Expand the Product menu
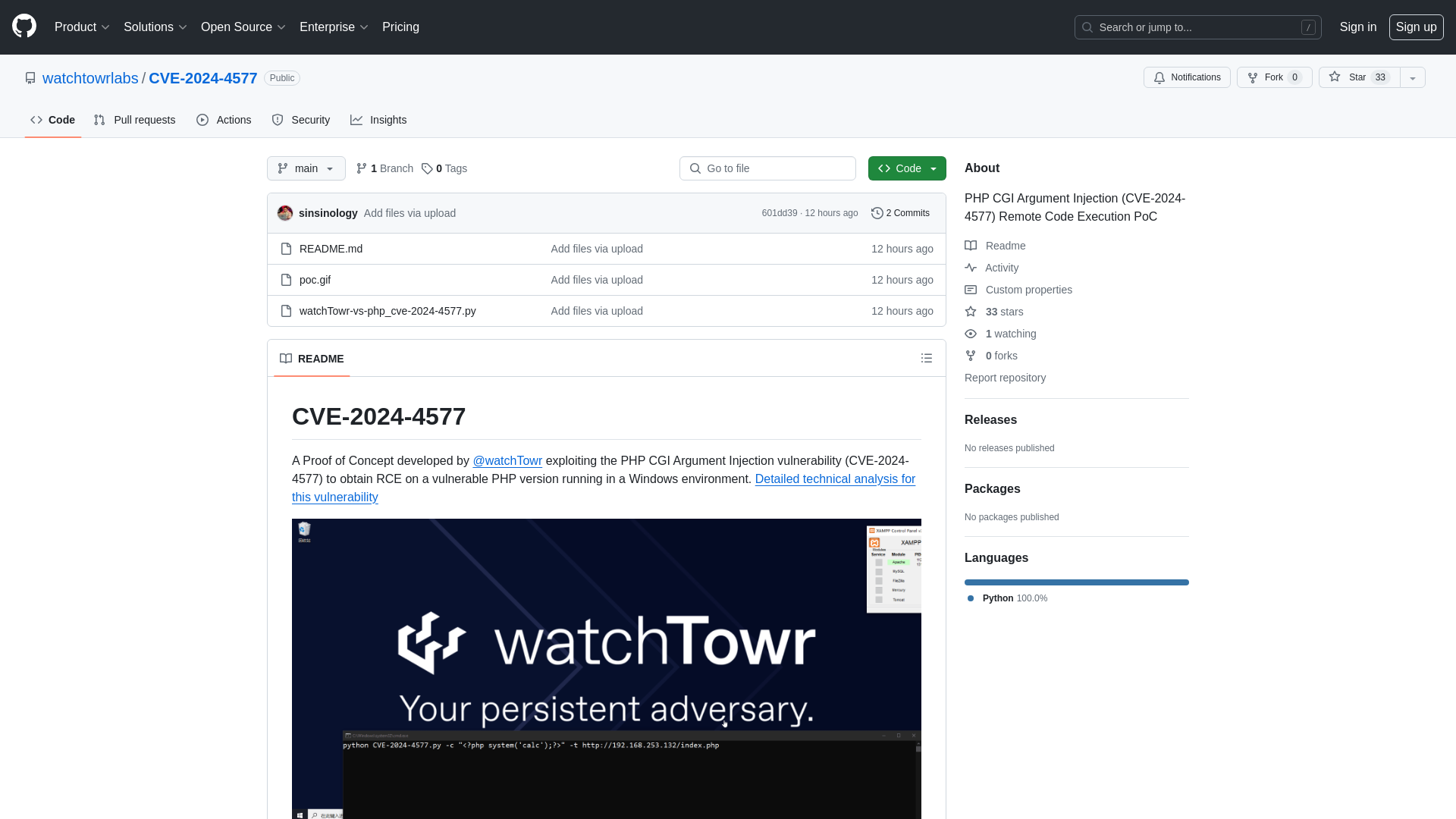 pyautogui.click(x=82, y=27)
